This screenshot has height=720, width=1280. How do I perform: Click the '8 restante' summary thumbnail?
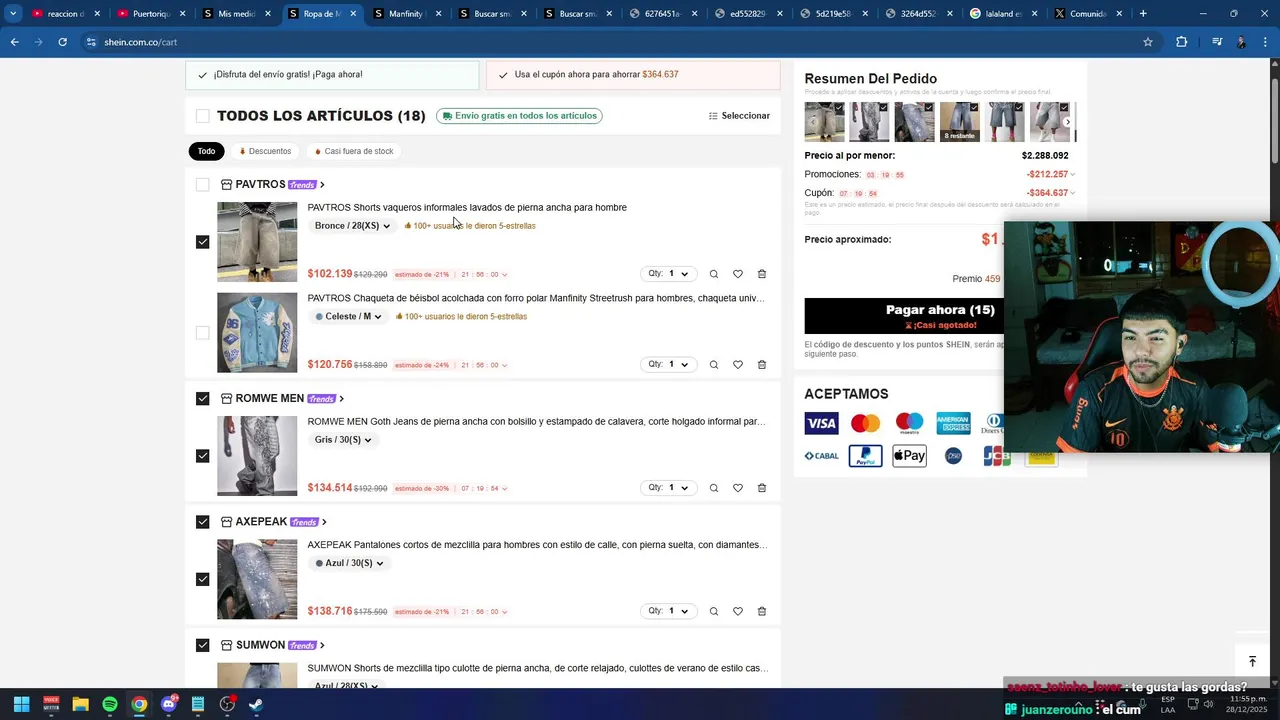[x=960, y=122]
